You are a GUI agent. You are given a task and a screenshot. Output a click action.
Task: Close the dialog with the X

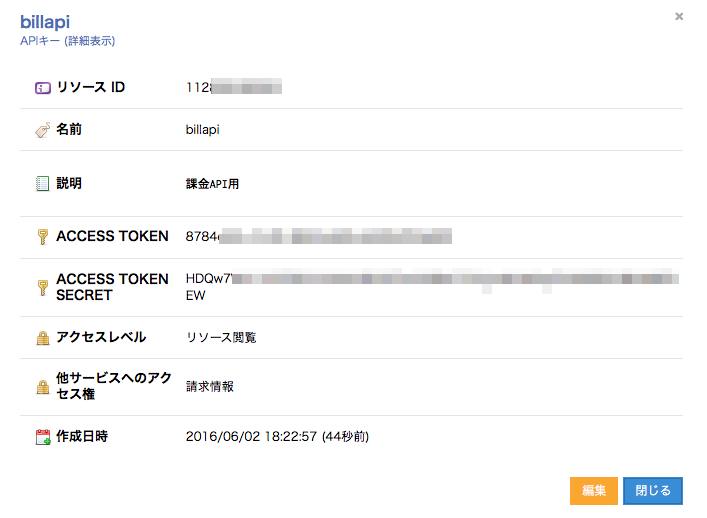(x=679, y=16)
